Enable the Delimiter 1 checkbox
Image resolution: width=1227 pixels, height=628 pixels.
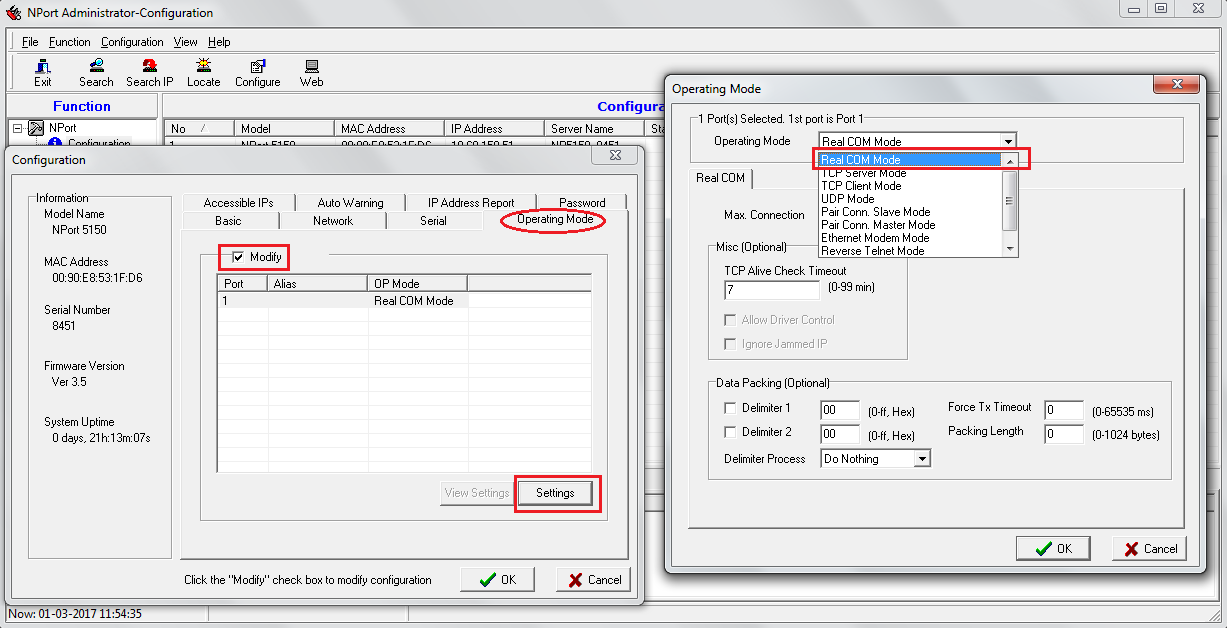tap(730, 408)
